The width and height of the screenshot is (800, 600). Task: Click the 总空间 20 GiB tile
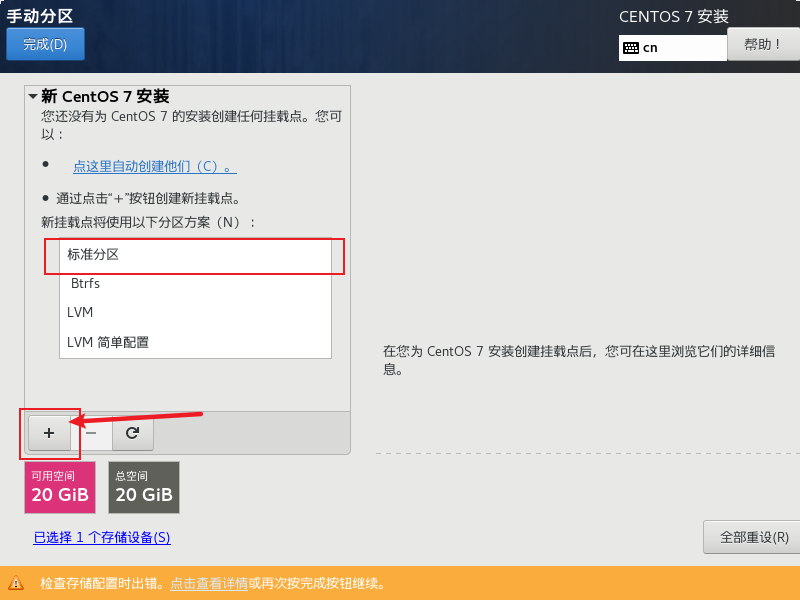[x=144, y=487]
